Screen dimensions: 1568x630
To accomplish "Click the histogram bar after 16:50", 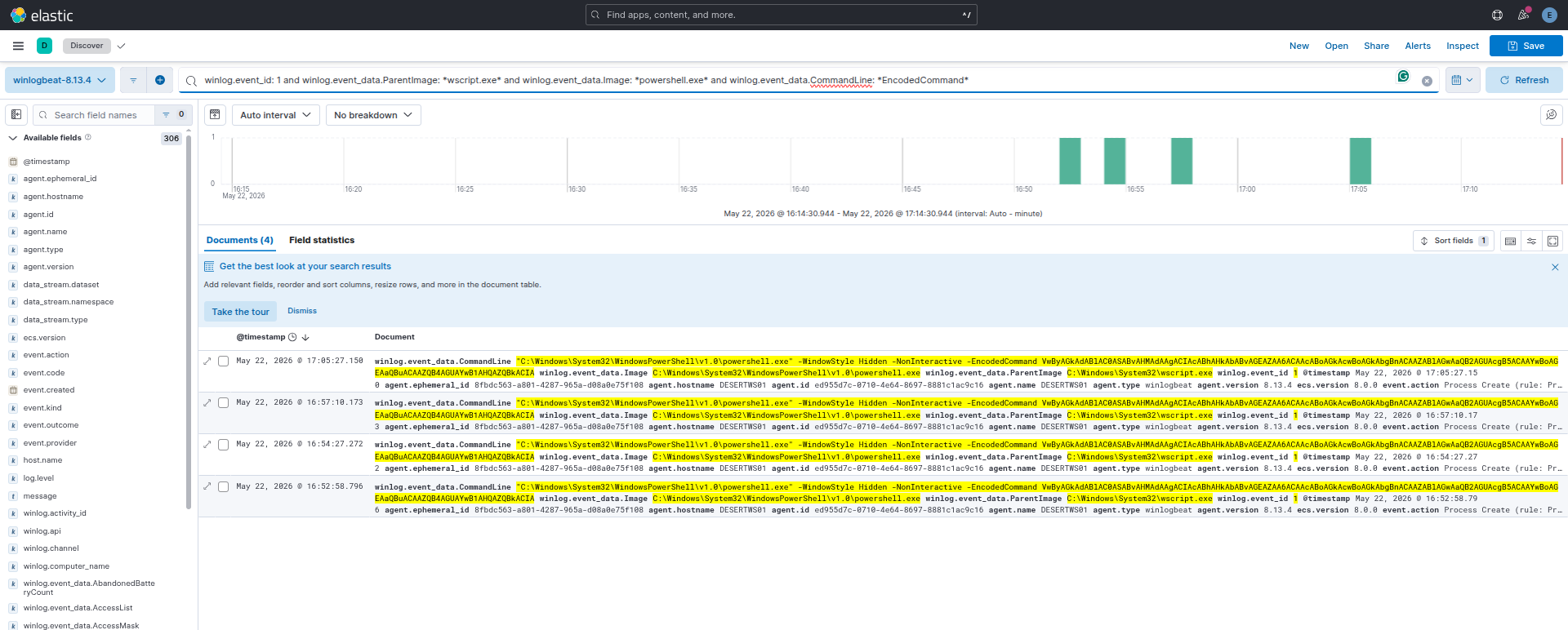I will point(1070,161).
